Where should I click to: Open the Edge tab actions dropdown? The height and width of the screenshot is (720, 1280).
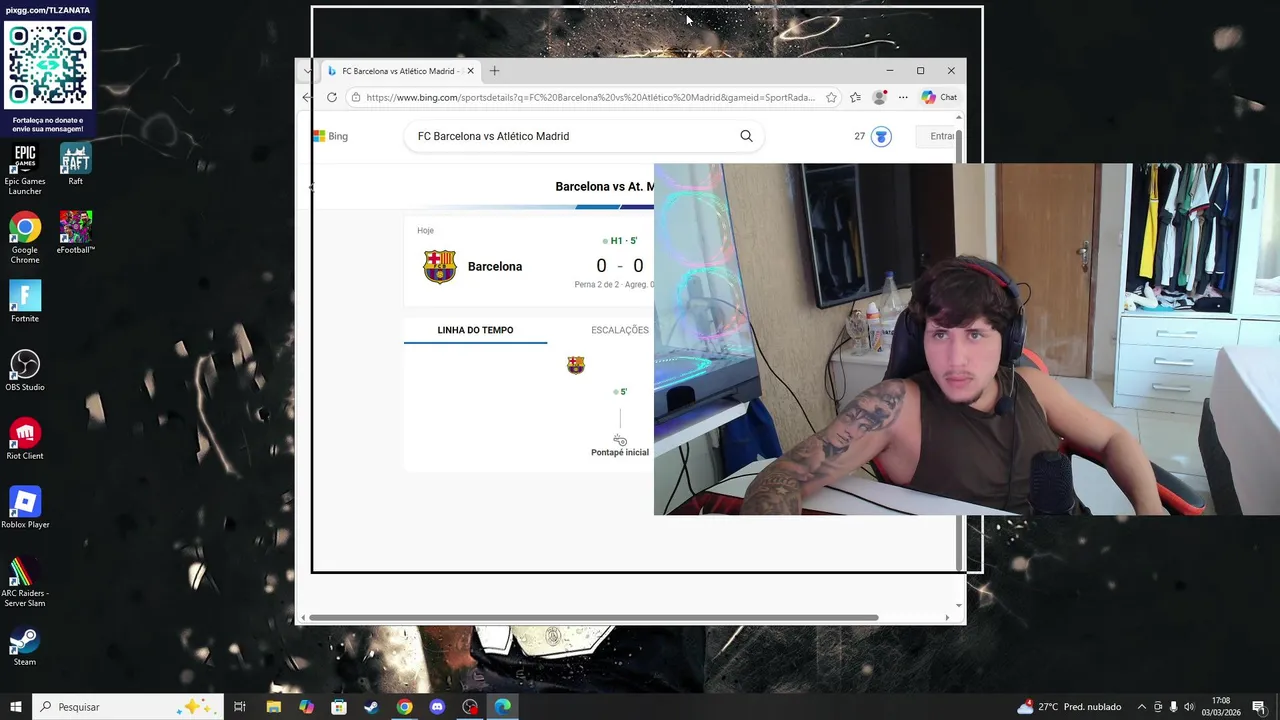(x=307, y=71)
